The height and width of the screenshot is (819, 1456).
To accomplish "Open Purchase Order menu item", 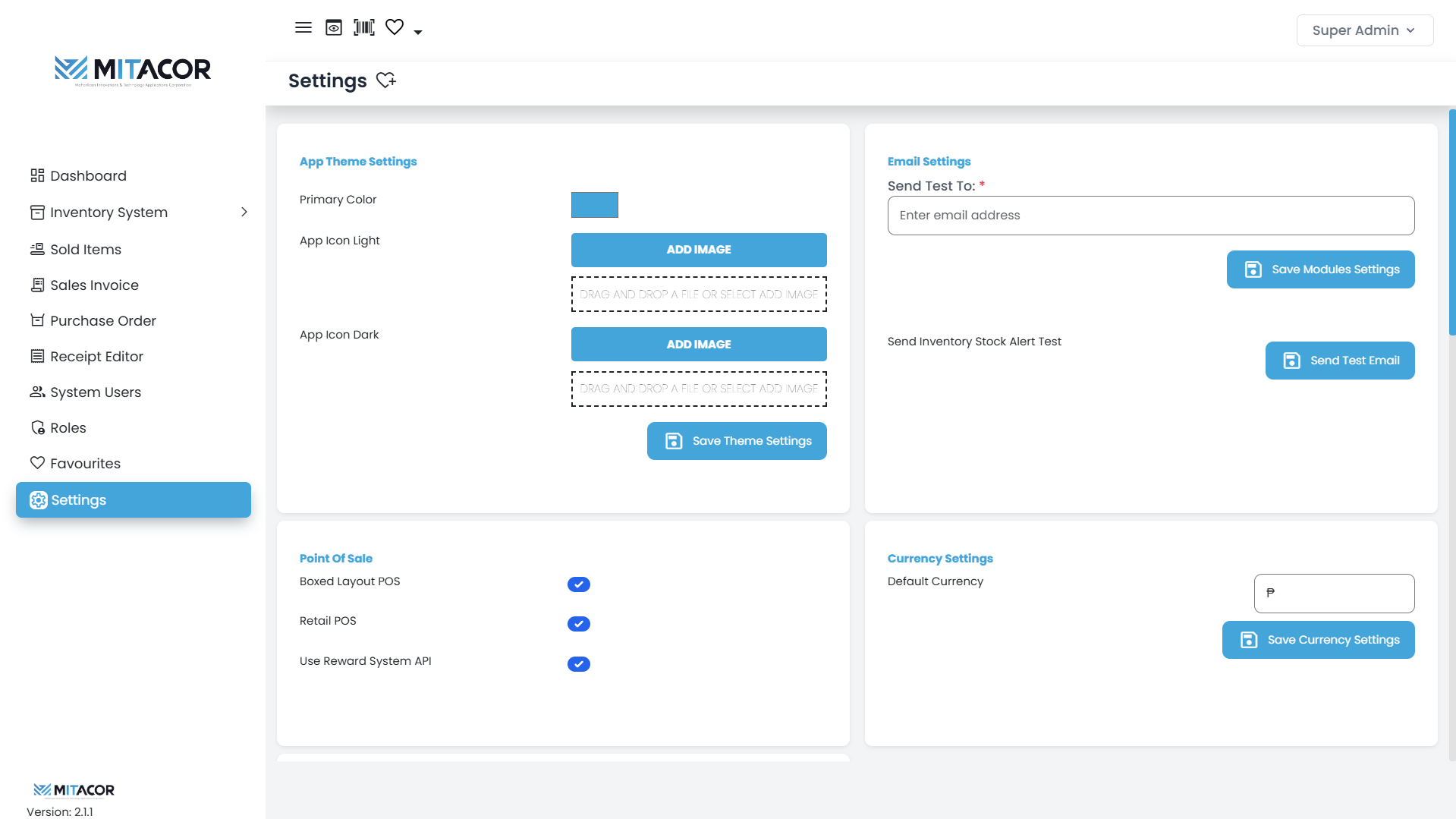I will [102, 321].
